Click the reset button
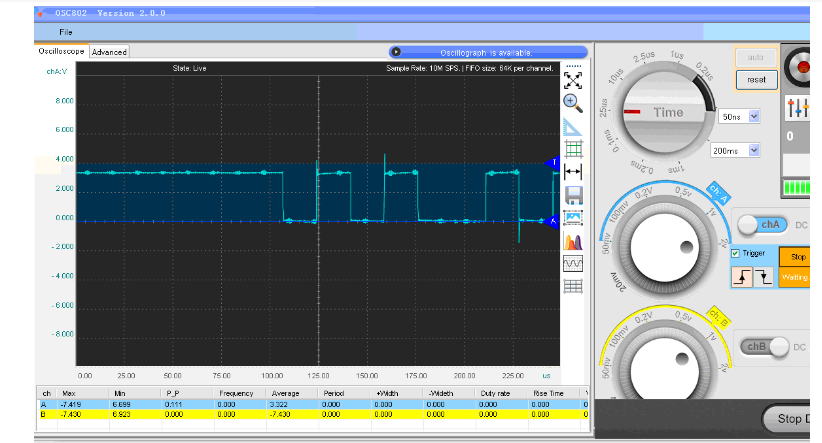This screenshot has height=443, width=822. coord(755,79)
